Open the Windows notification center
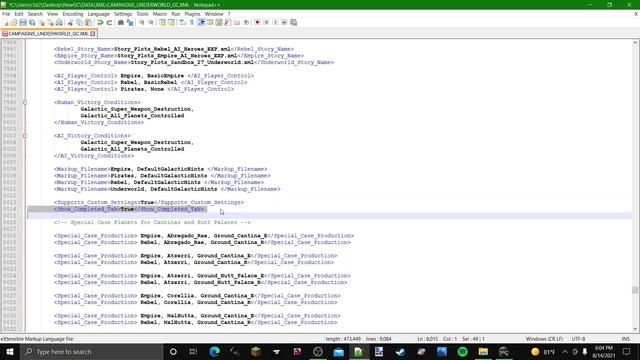This screenshot has height=360, width=640. 627,351
